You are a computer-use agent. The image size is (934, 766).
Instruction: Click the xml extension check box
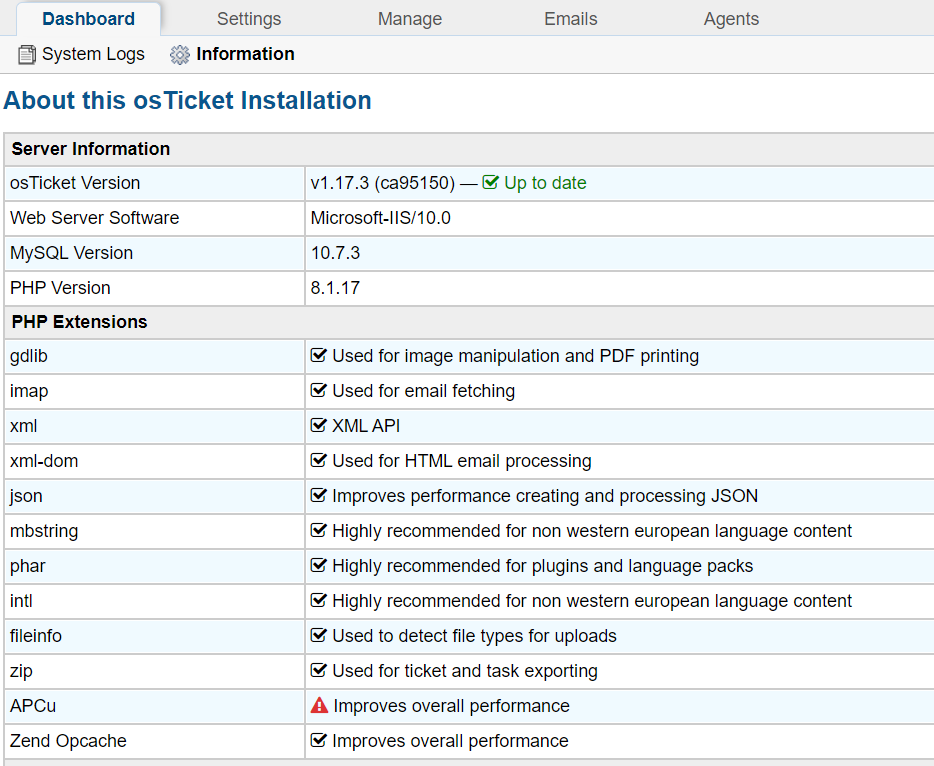pos(319,426)
